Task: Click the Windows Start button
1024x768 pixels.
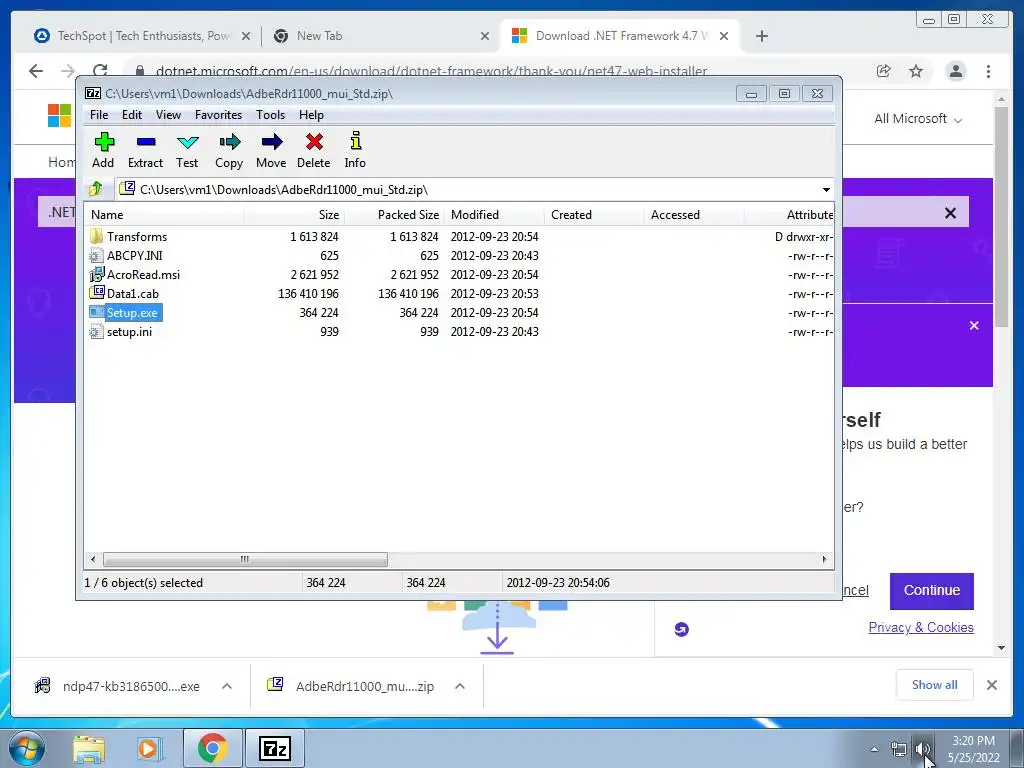Action: click(x=26, y=748)
